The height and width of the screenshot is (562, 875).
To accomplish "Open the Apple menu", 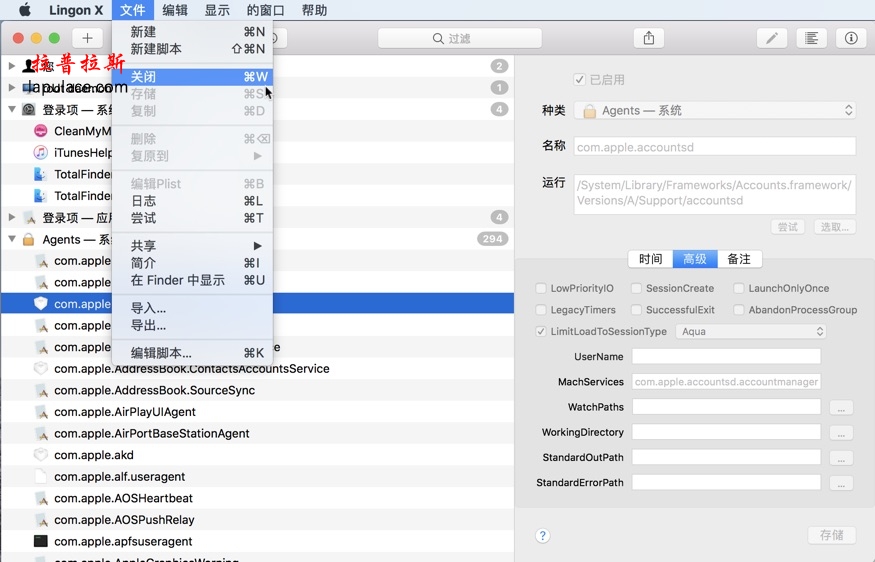I will tap(25, 10).
